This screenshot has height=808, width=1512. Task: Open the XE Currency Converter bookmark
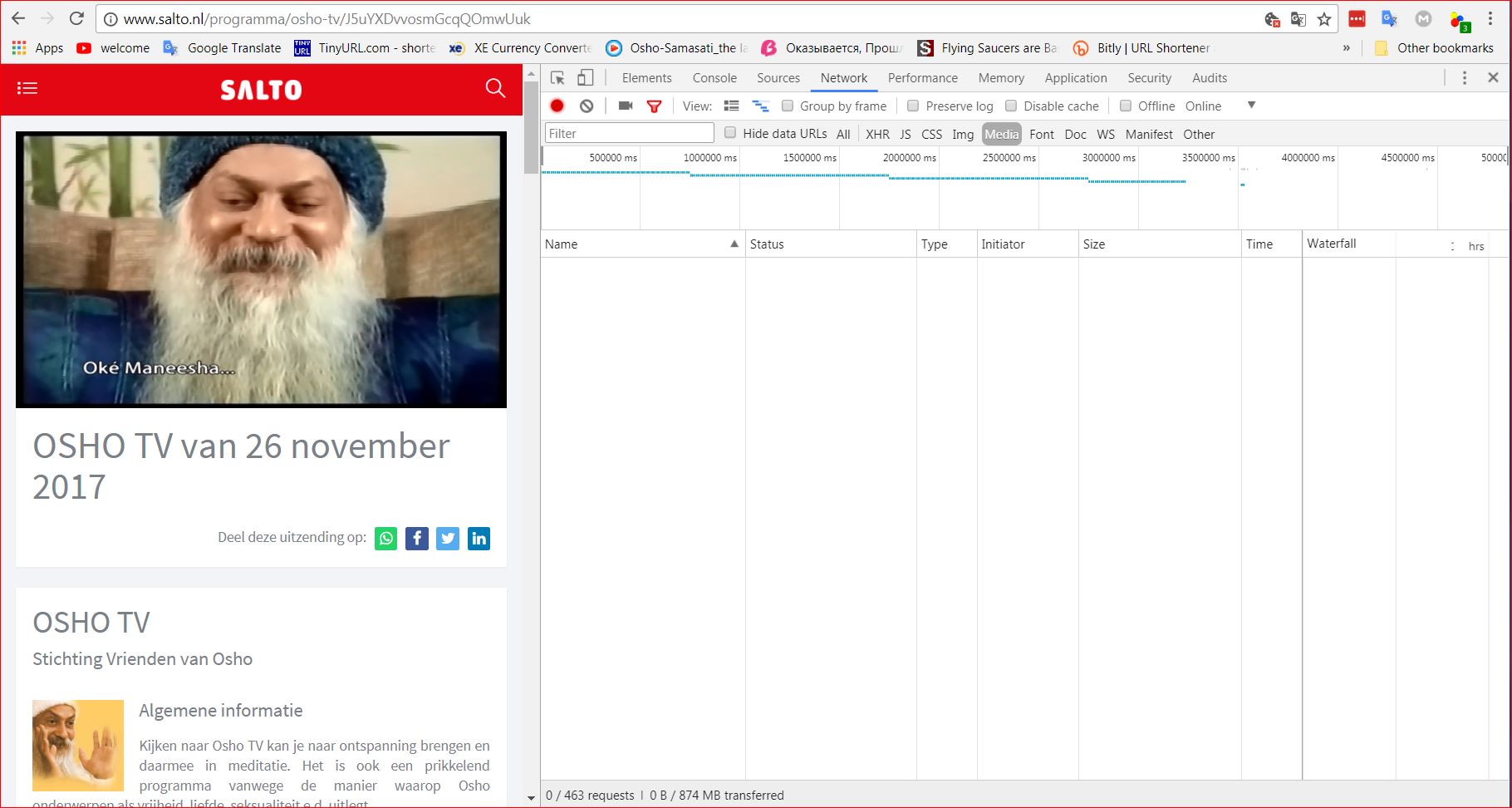point(520,48)
